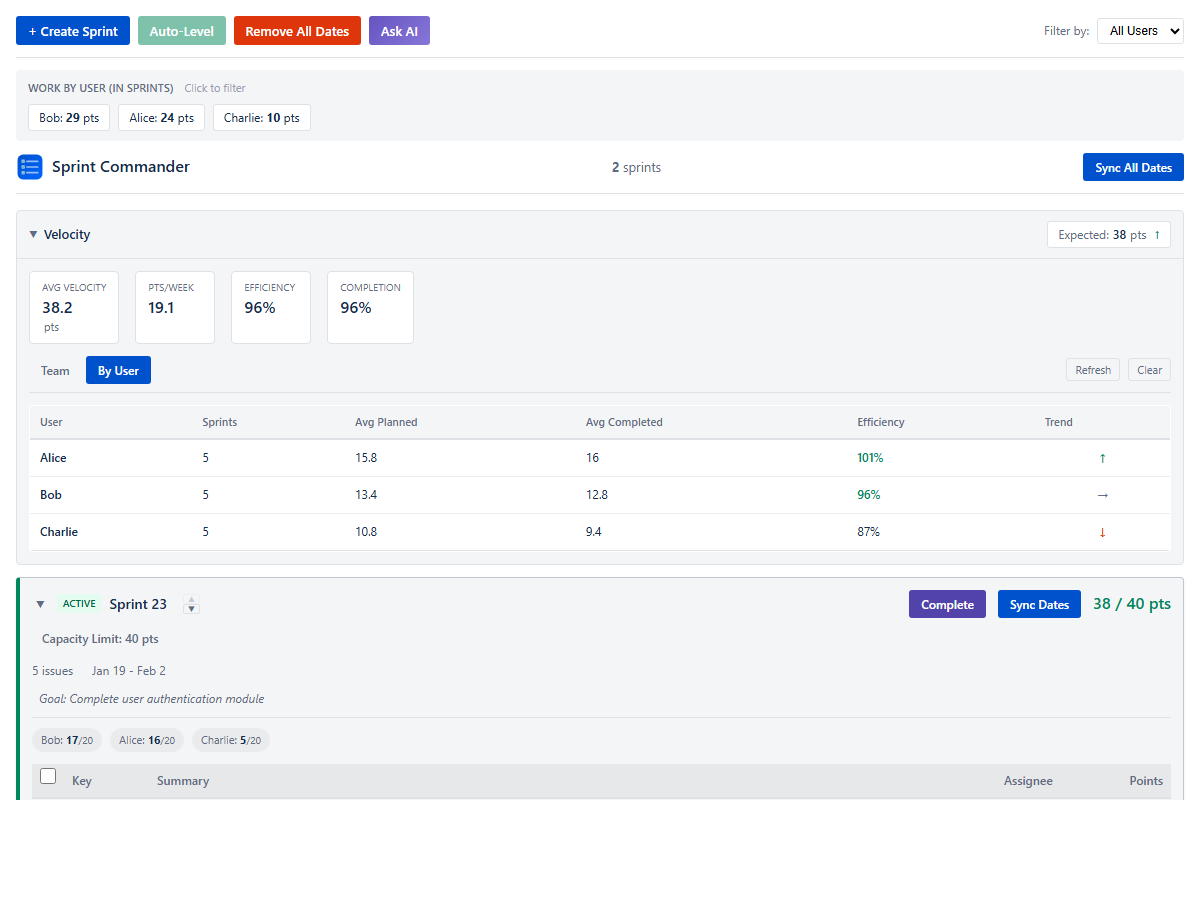The height and width of the screenshot is (900, 1200).
Task: Complete Sprint 23
Action: pyautogui.click(x=947, y=604)
